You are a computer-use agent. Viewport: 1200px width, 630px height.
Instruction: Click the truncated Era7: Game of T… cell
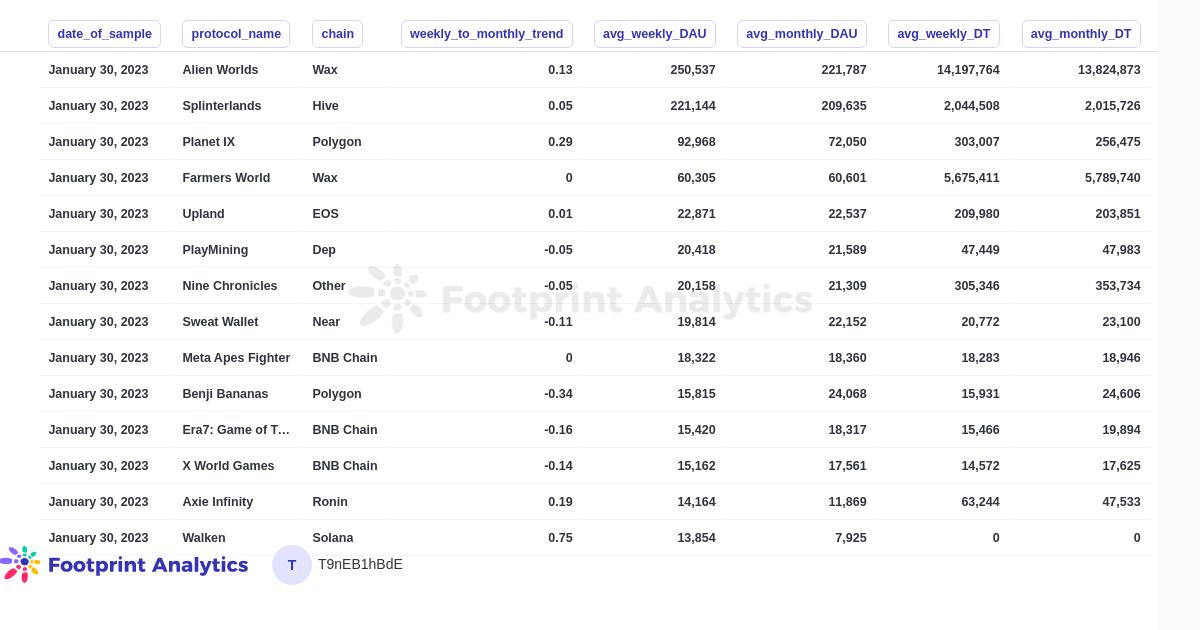(x=236, y=430)
